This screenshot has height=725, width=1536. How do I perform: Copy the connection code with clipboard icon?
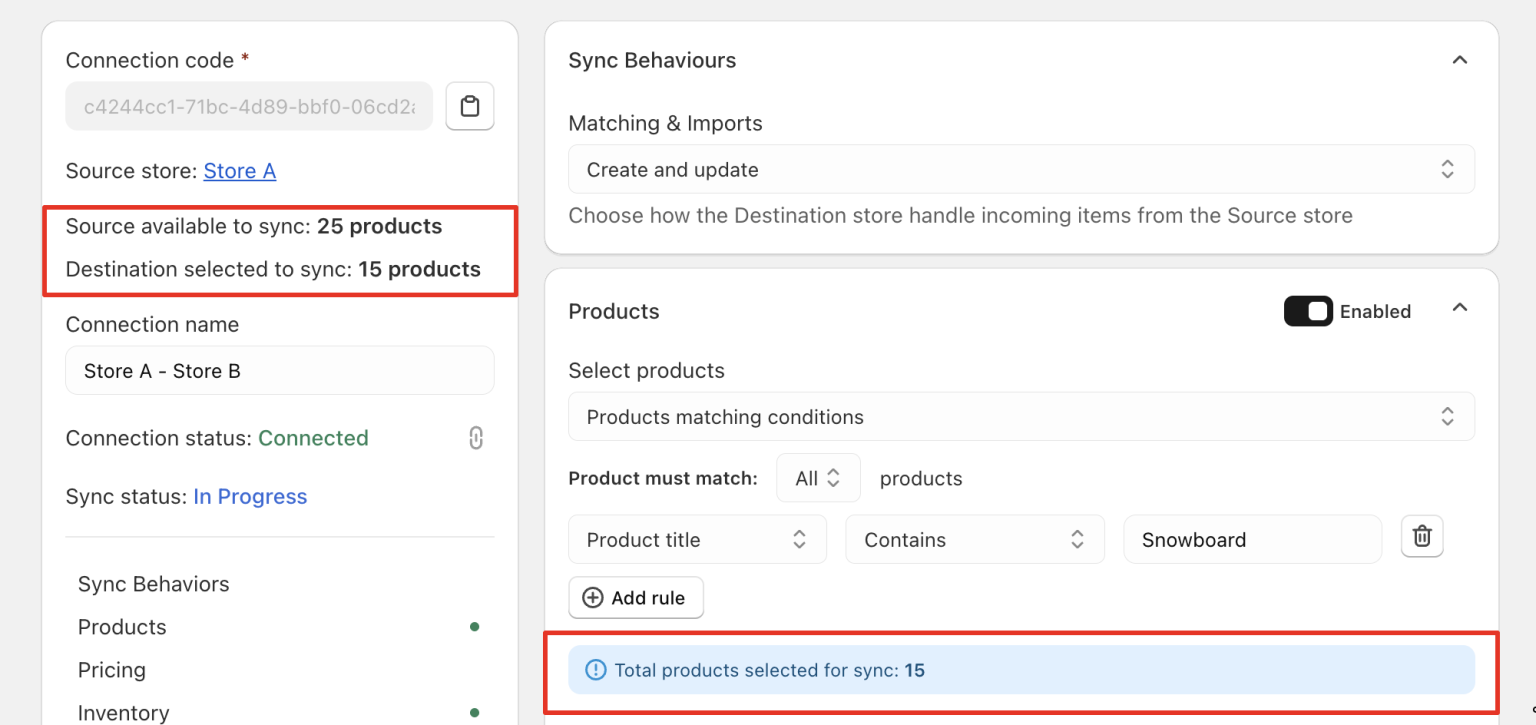click(x=470, y=106)
